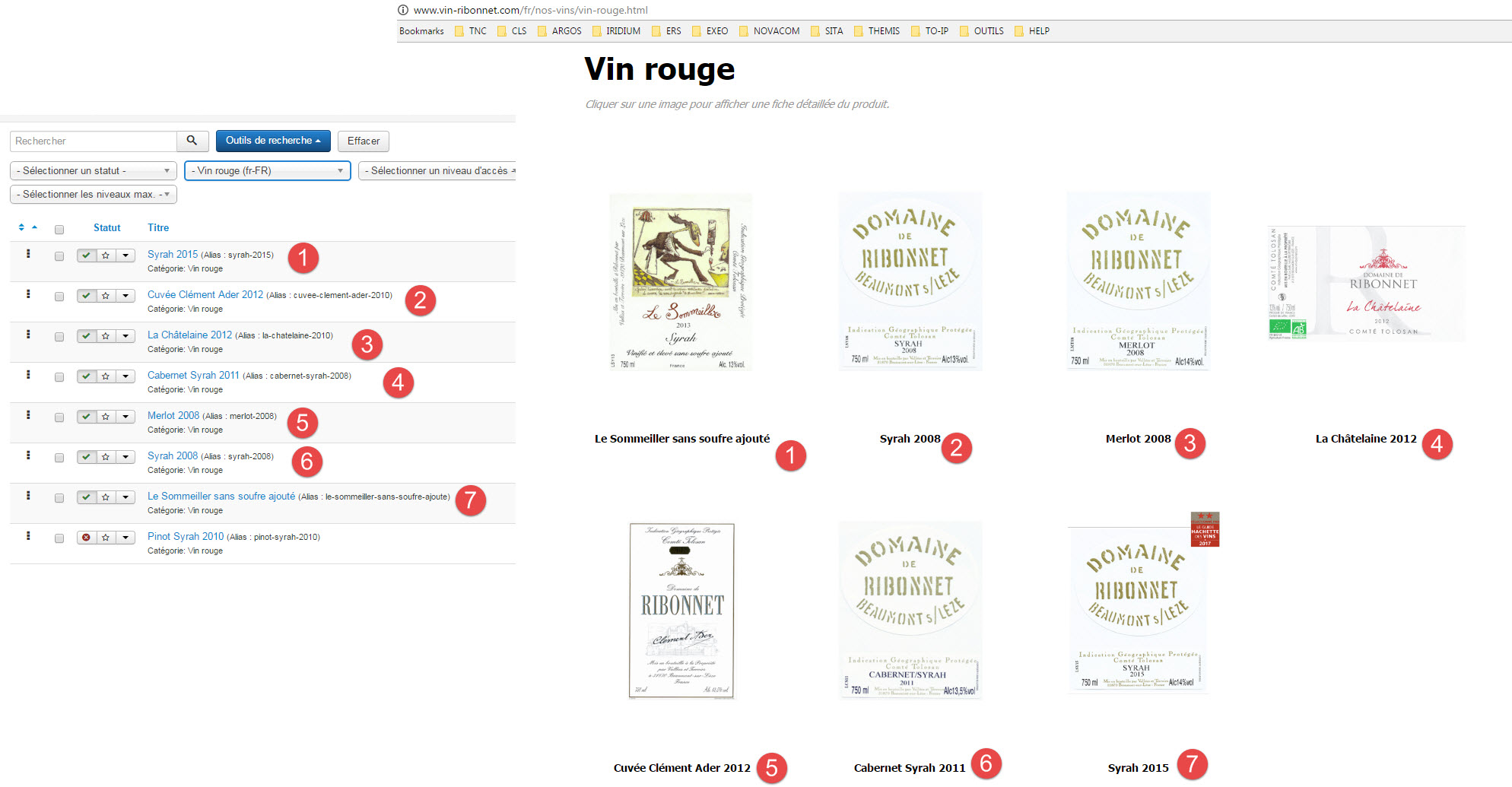Check the Cabernet Syrah 2011 checkbox
1512x787 pixels.
pyautogui.click(x=59, y=377)
